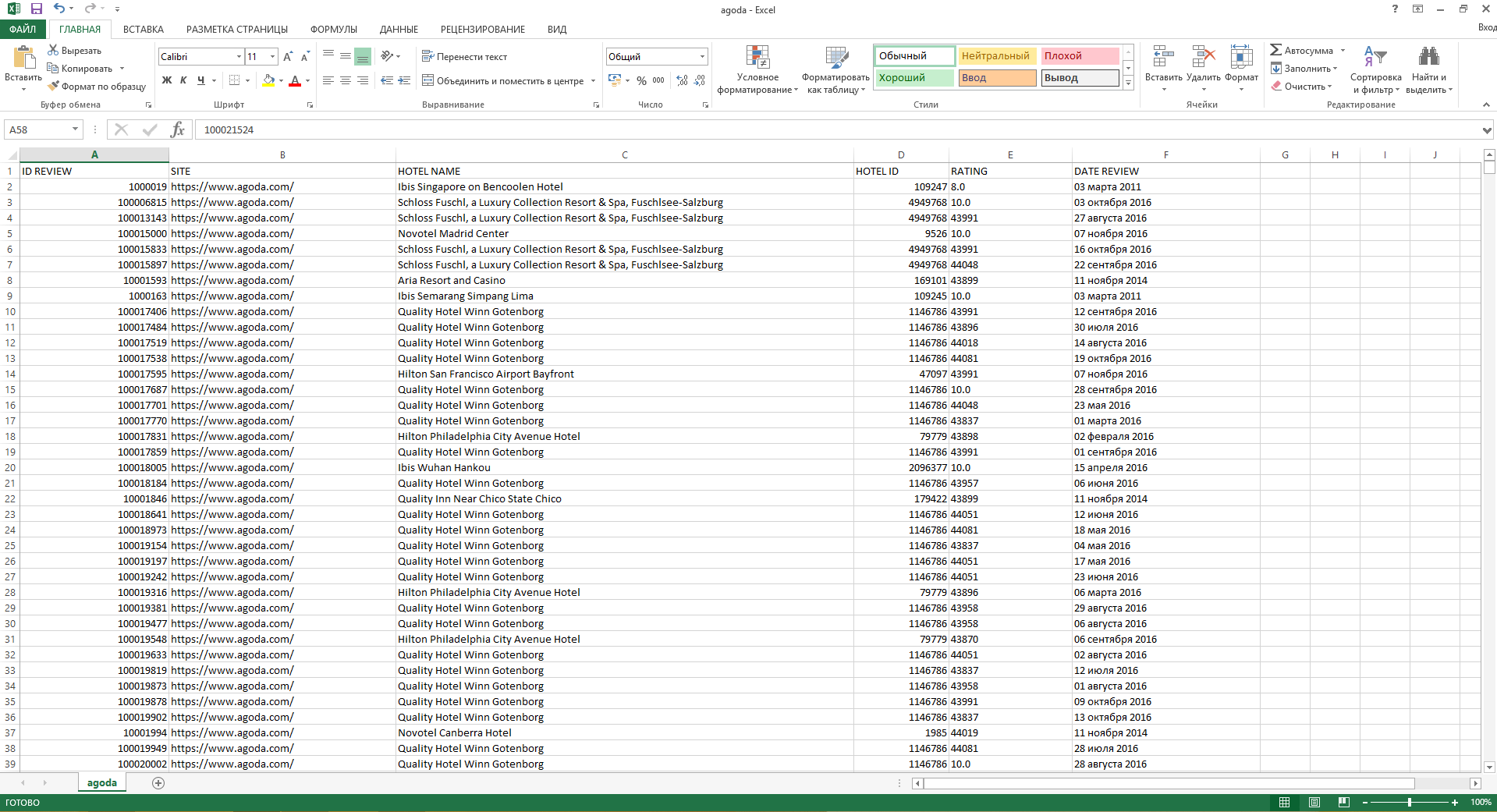Open Sort and Filter (Сортировка и фильтр)
This screenshot has height=812, width=1497.
[1375, 69]
